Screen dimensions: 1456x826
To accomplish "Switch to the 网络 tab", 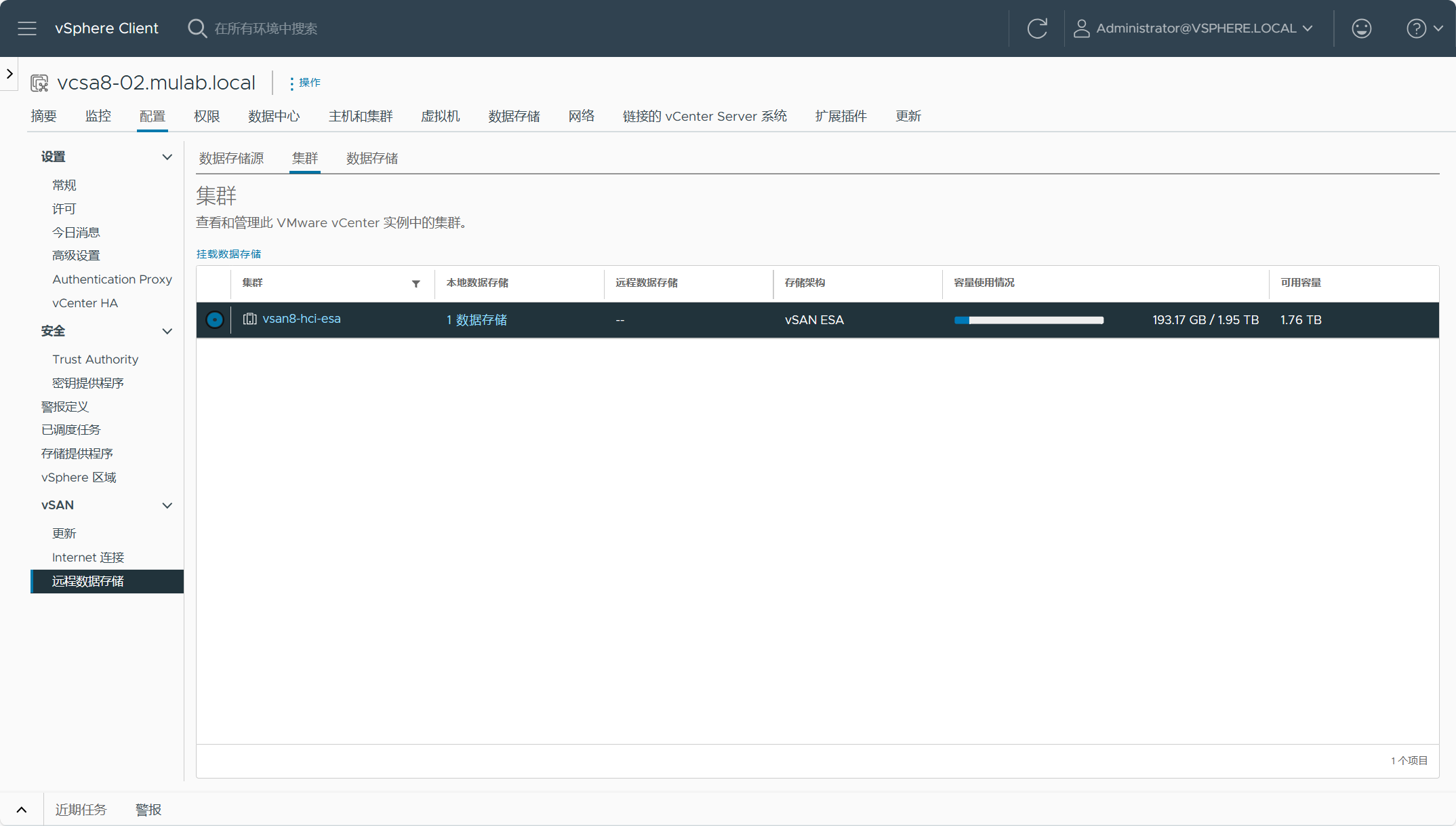I will (582, 117).
